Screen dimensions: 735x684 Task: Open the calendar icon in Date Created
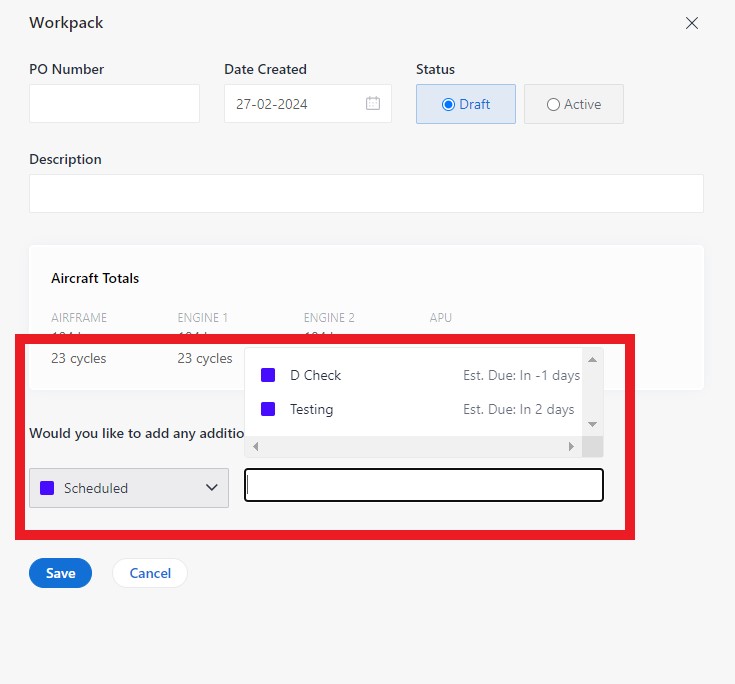point(372,104)
